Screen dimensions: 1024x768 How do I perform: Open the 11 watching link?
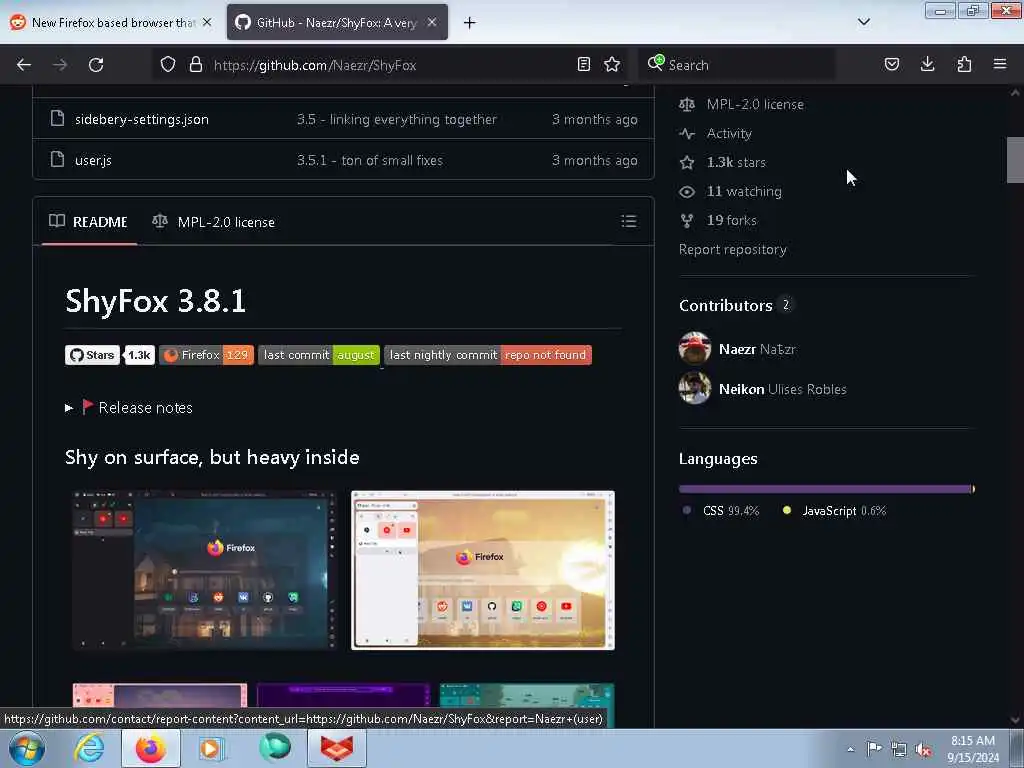[744, 191]
